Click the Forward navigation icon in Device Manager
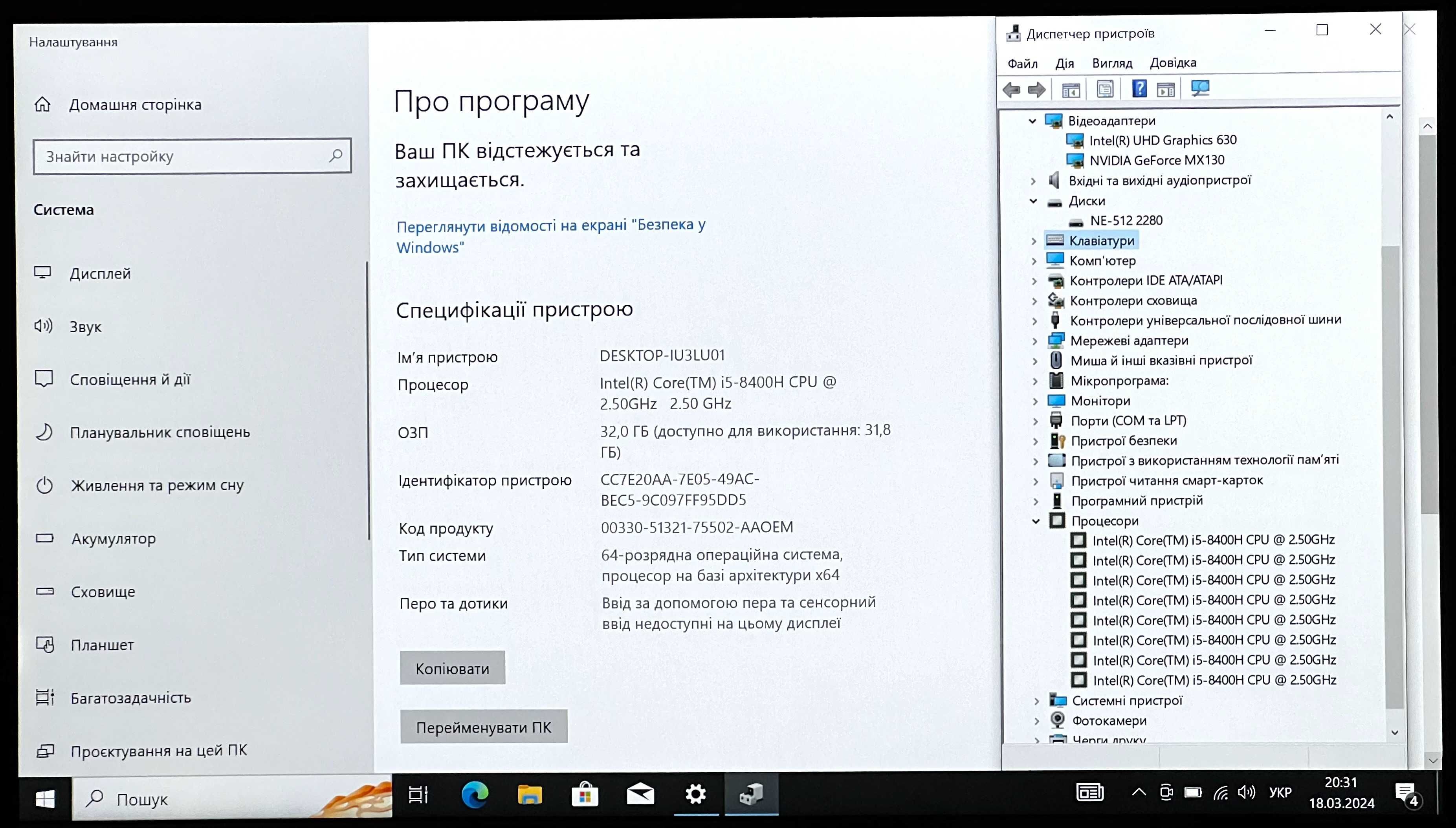This screenshot has height=828, width=1456. coord(1037,89)
